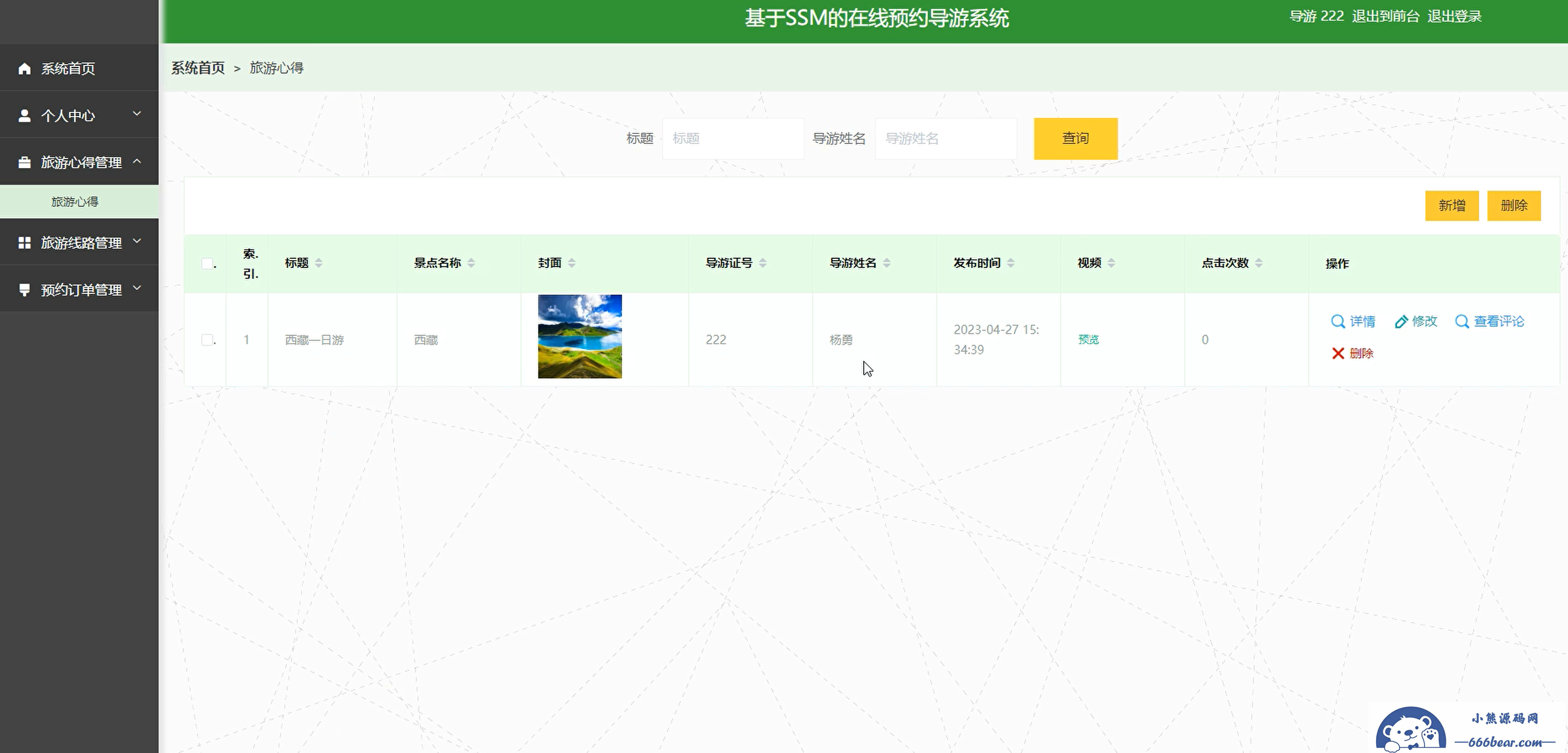
Task: Sort by 景点名称 column arrows
Action: click(x=471, y=263)
